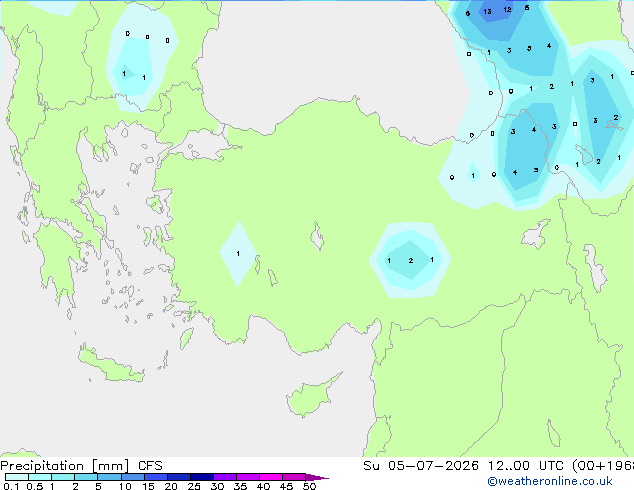Click the 12..00 UTC time text

tap(525, 466)
